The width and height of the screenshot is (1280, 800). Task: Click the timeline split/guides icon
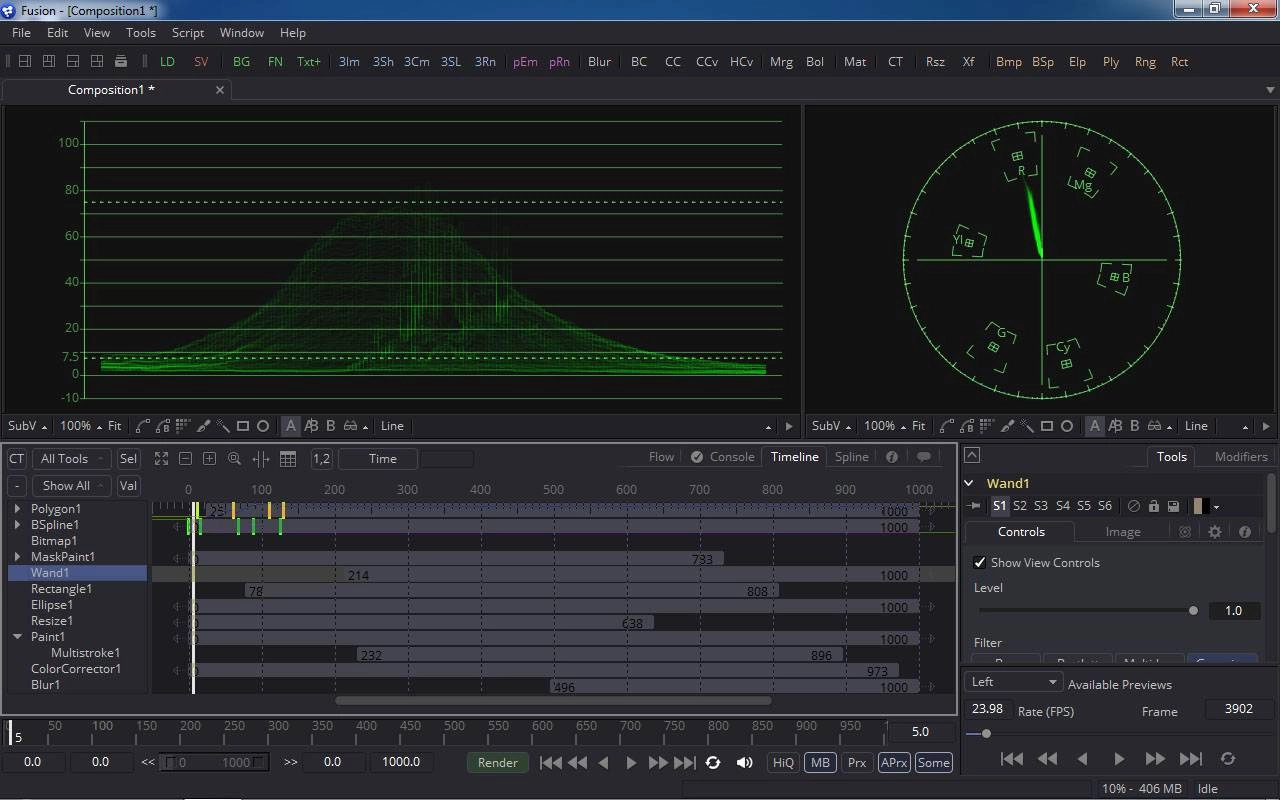pos(261,458)
